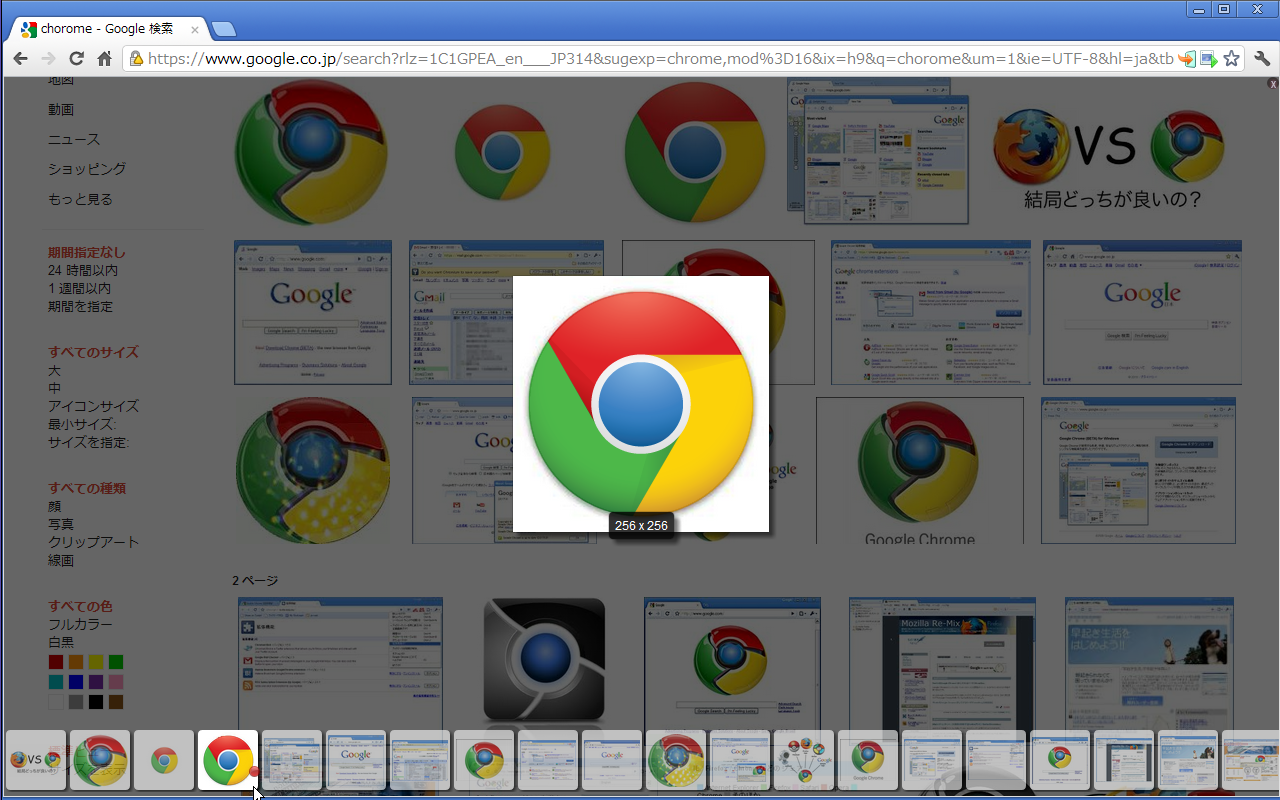
Task: Pick the dark red color swatch
Action: point(56,662)
